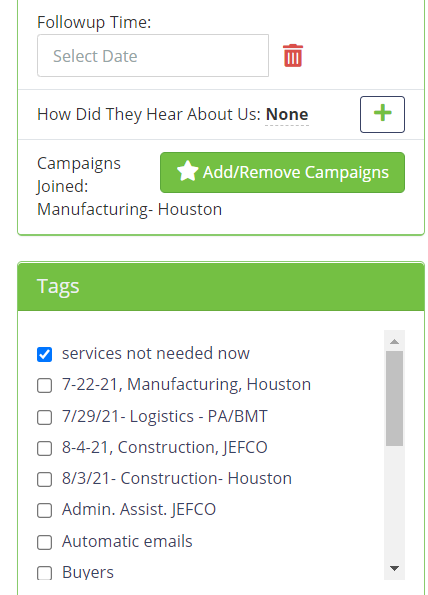The image size is (428, 595).
Task: Enable the '7/29/21- Logistics - PA/BMT' tag
Action: pyautogui.click(x=44, y=417)
